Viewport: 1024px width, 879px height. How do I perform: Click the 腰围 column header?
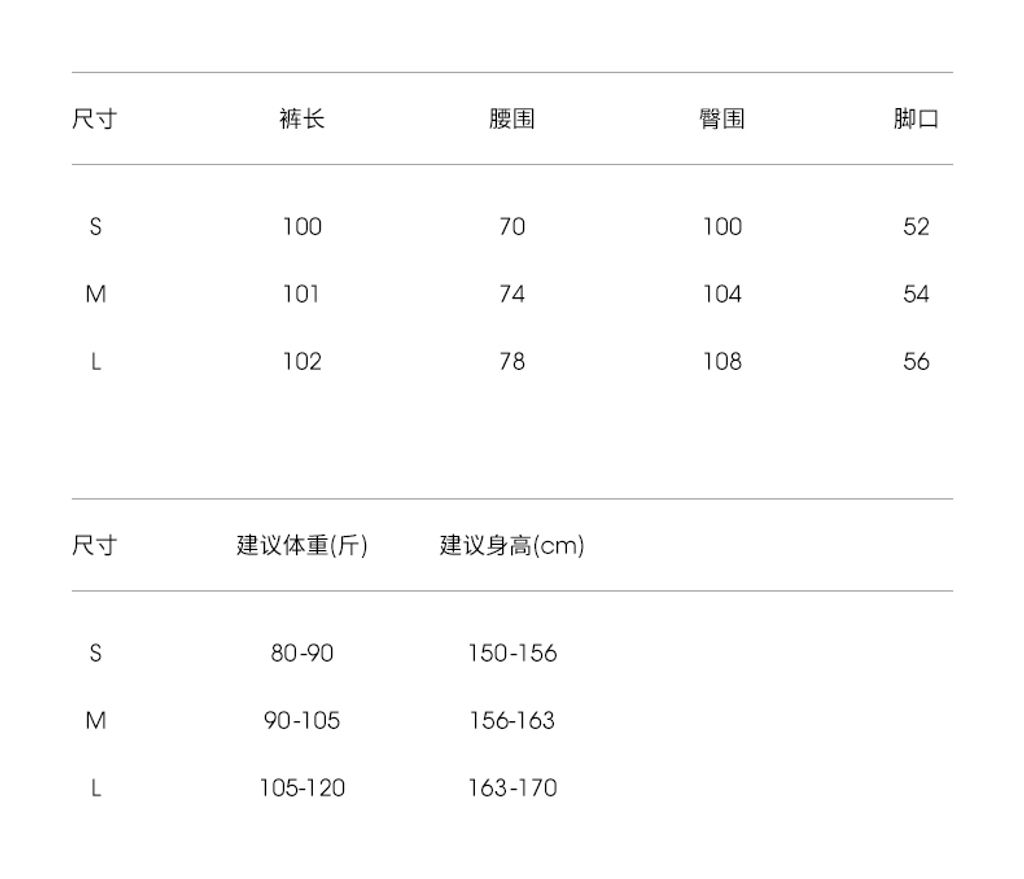512,119
